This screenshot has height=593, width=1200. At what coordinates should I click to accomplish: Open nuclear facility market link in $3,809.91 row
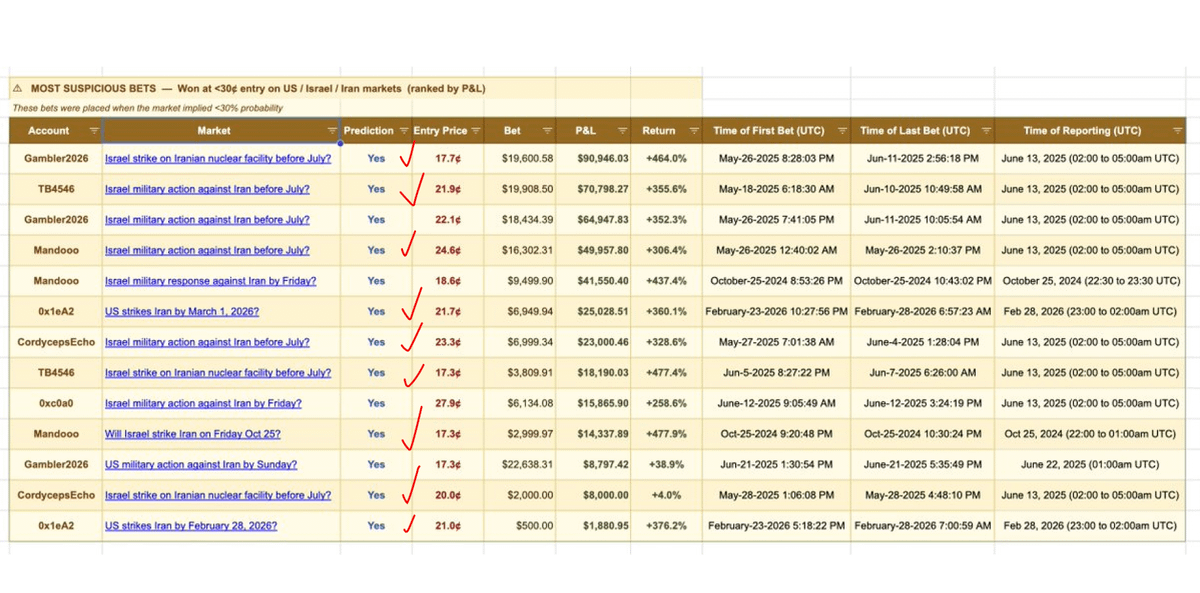click(x=218, y=372)
